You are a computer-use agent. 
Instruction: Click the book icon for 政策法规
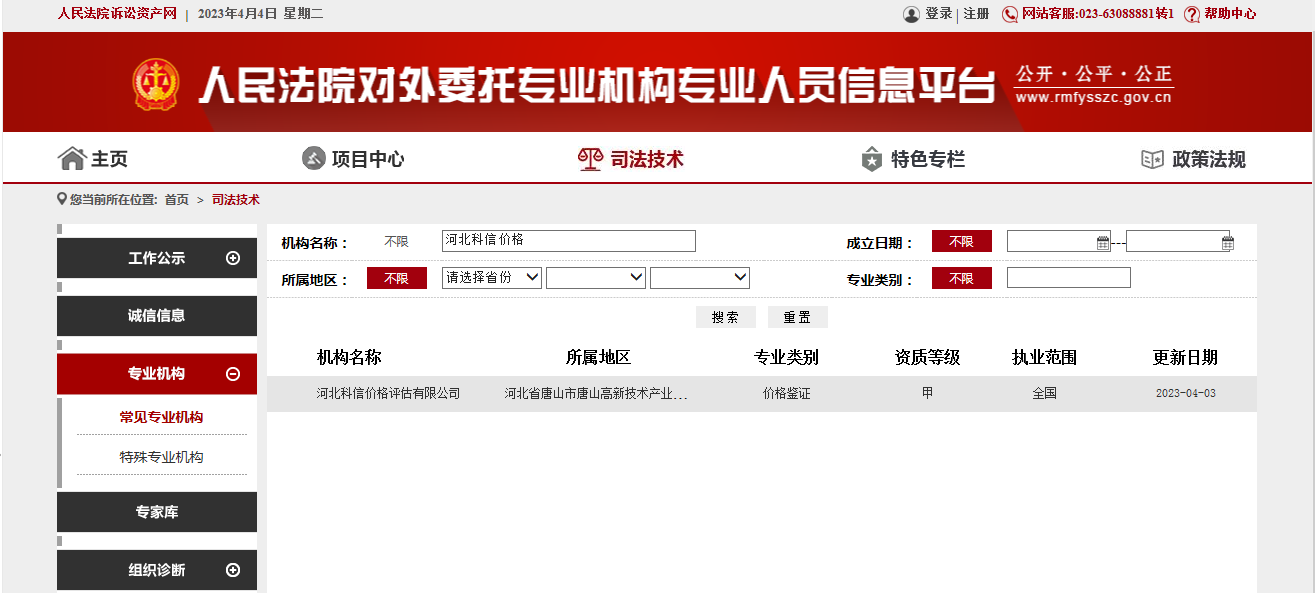click(1153, 159)
